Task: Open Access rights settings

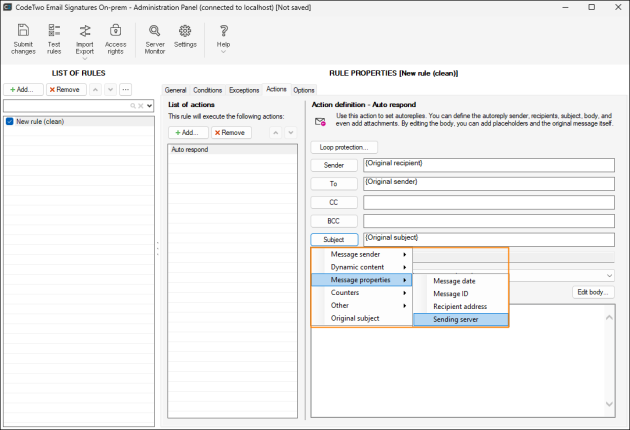Action: tap(116, 38)
